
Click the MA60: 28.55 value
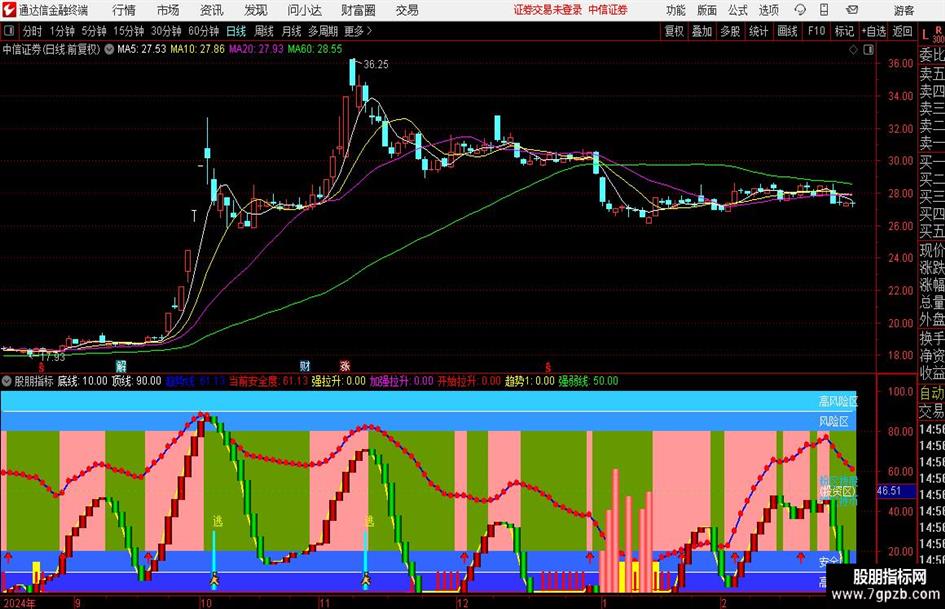[315, 49]
